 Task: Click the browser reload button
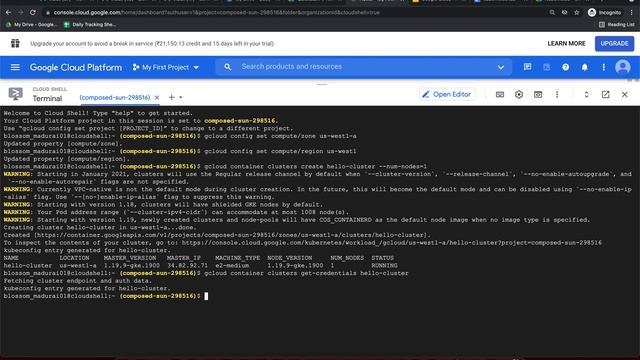click(33, 12)
